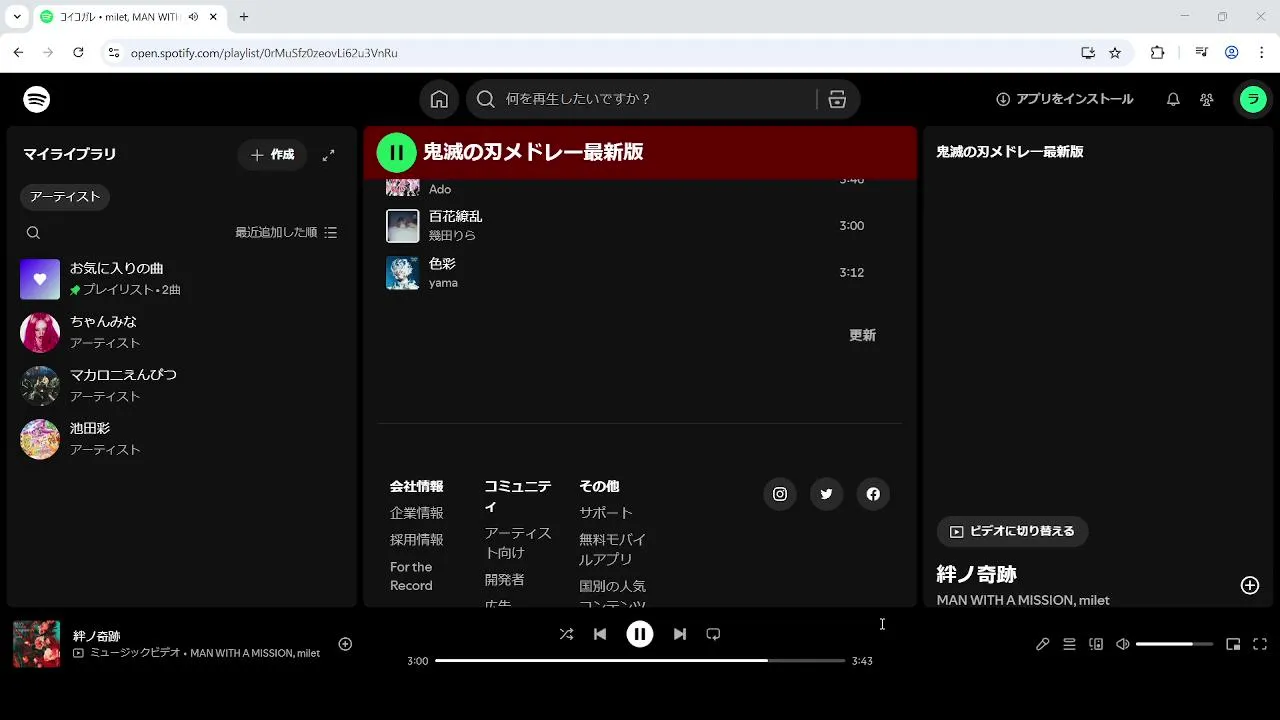The width and height of the screenshot is (1280, 720).
Task: Click the browser address bar URL
Action: pos(264,53)
